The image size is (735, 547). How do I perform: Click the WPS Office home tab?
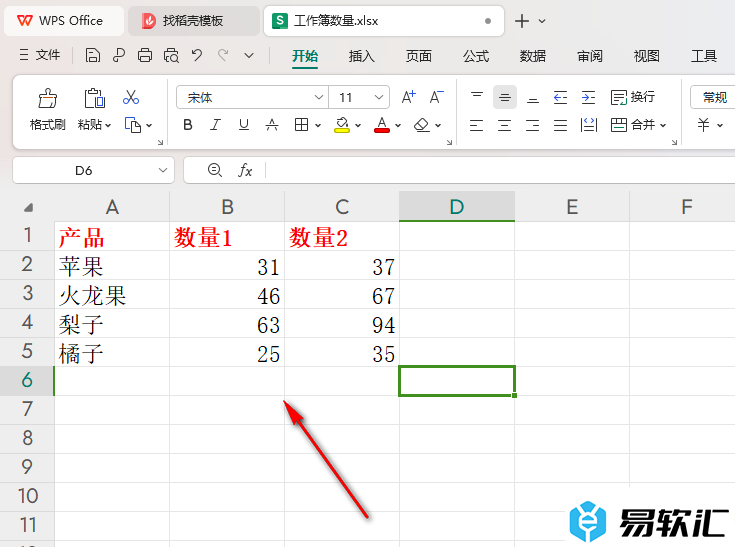64,21
